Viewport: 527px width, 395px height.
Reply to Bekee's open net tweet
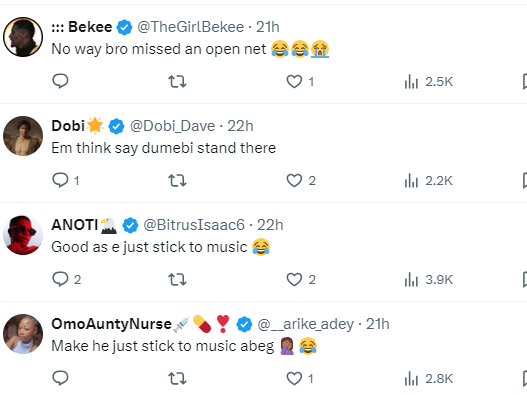[x=60, y=81]
